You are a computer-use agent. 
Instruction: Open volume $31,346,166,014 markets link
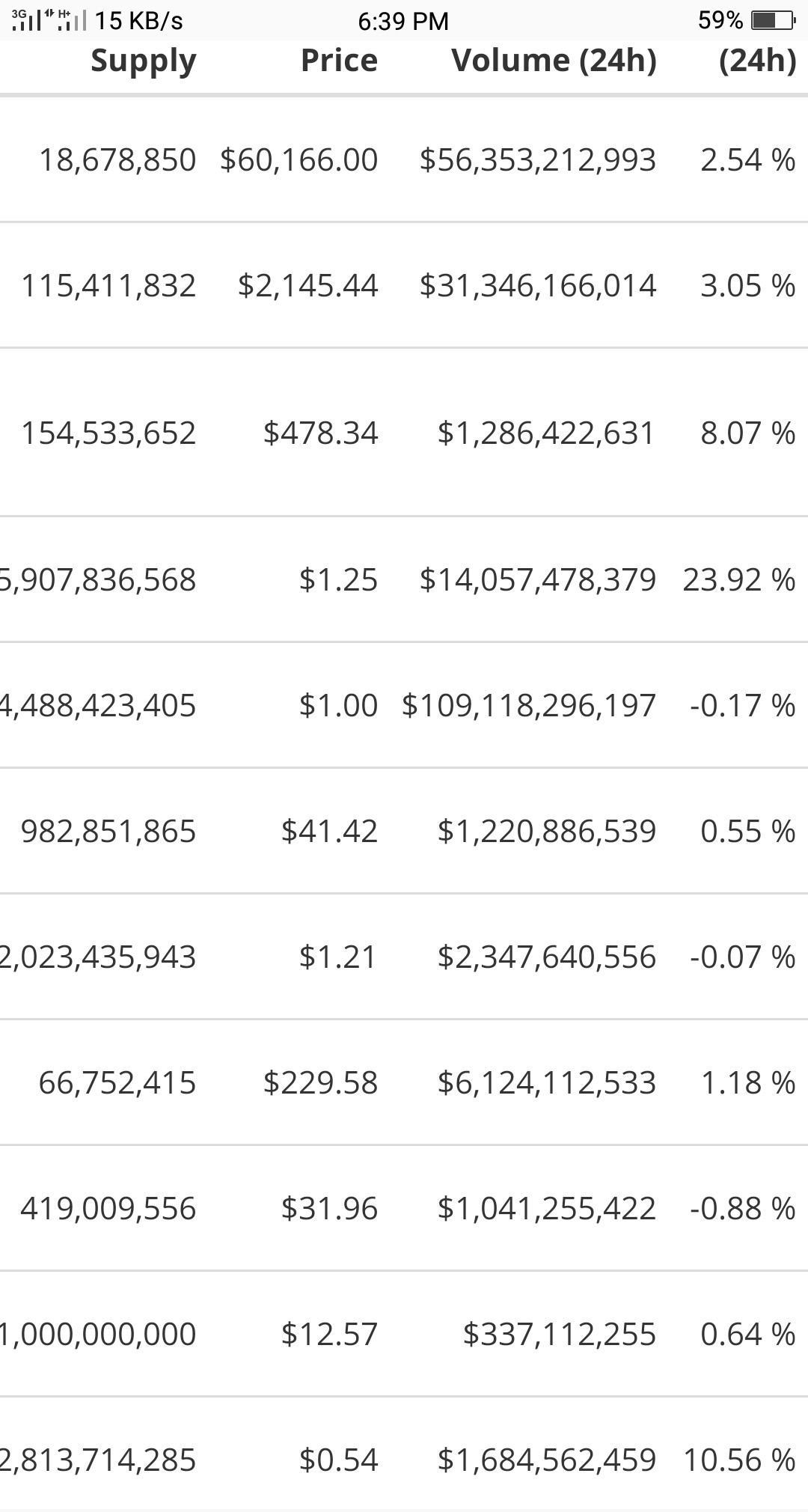point(537,286)
